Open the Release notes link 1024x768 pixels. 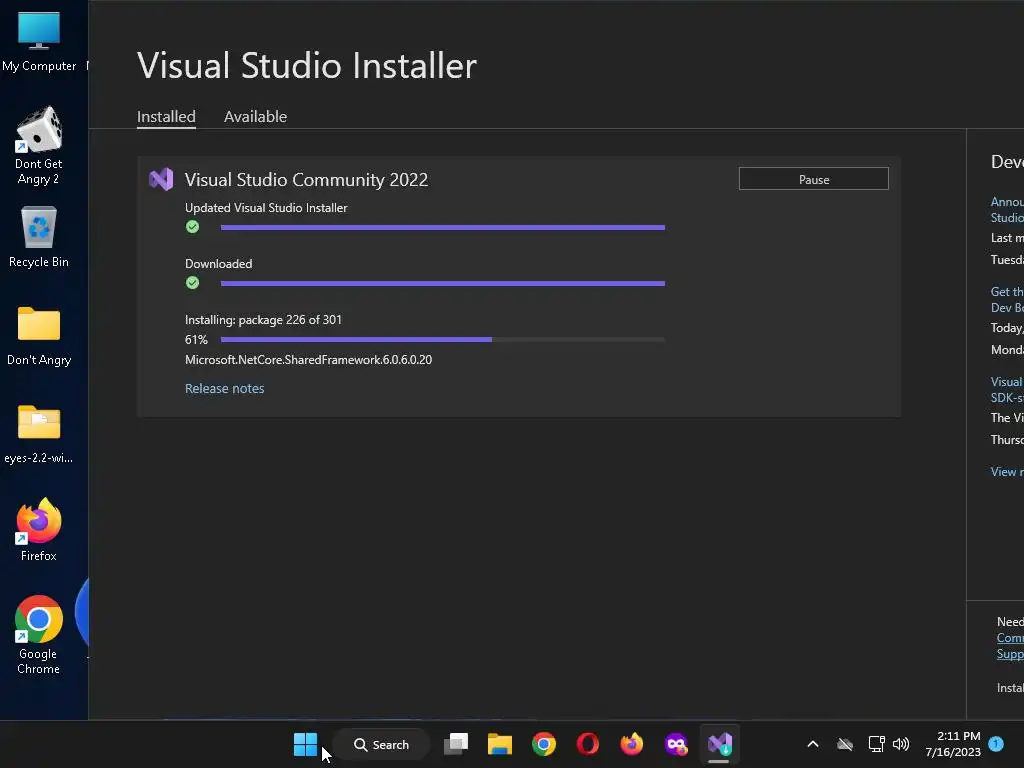224,389
